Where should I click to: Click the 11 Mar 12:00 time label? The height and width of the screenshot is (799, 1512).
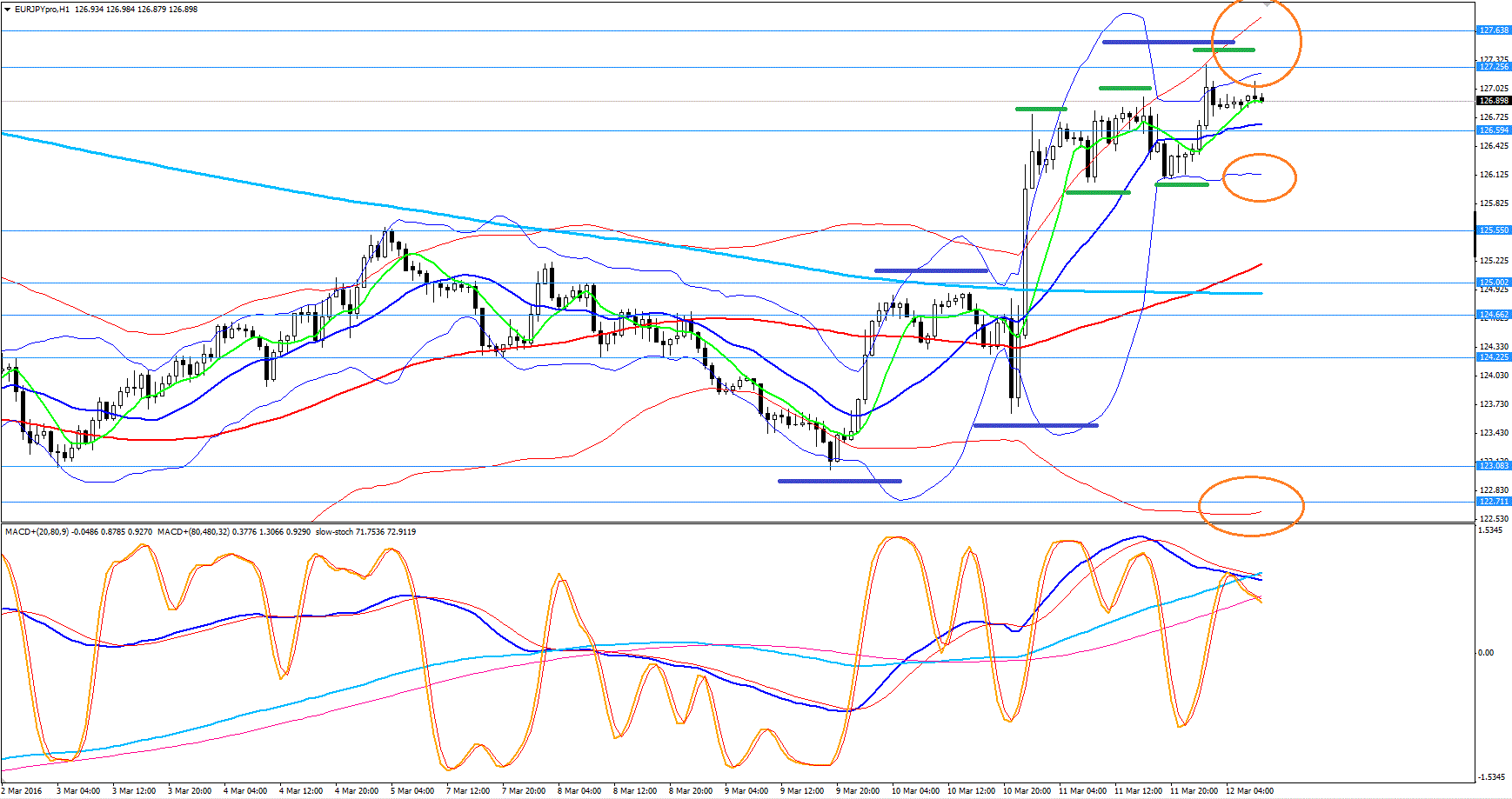point(1138,791)
